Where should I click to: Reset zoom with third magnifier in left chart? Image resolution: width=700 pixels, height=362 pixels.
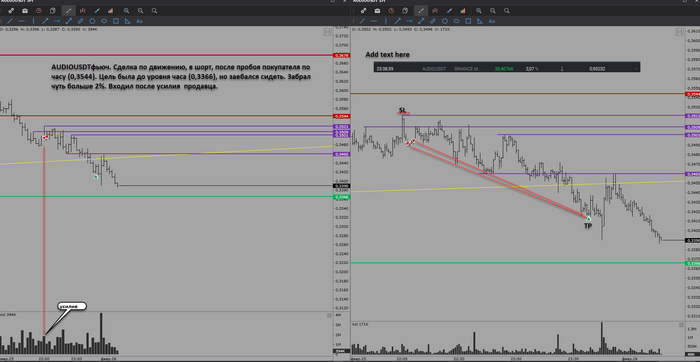point(154,10)
